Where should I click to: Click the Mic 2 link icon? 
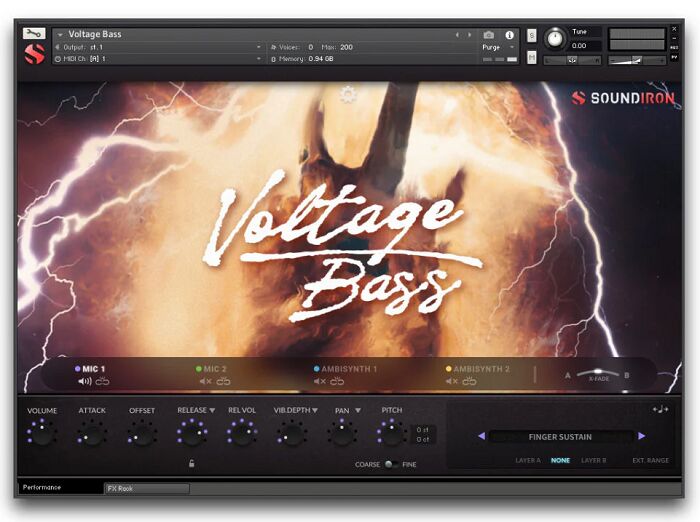[x=223, y=381]
